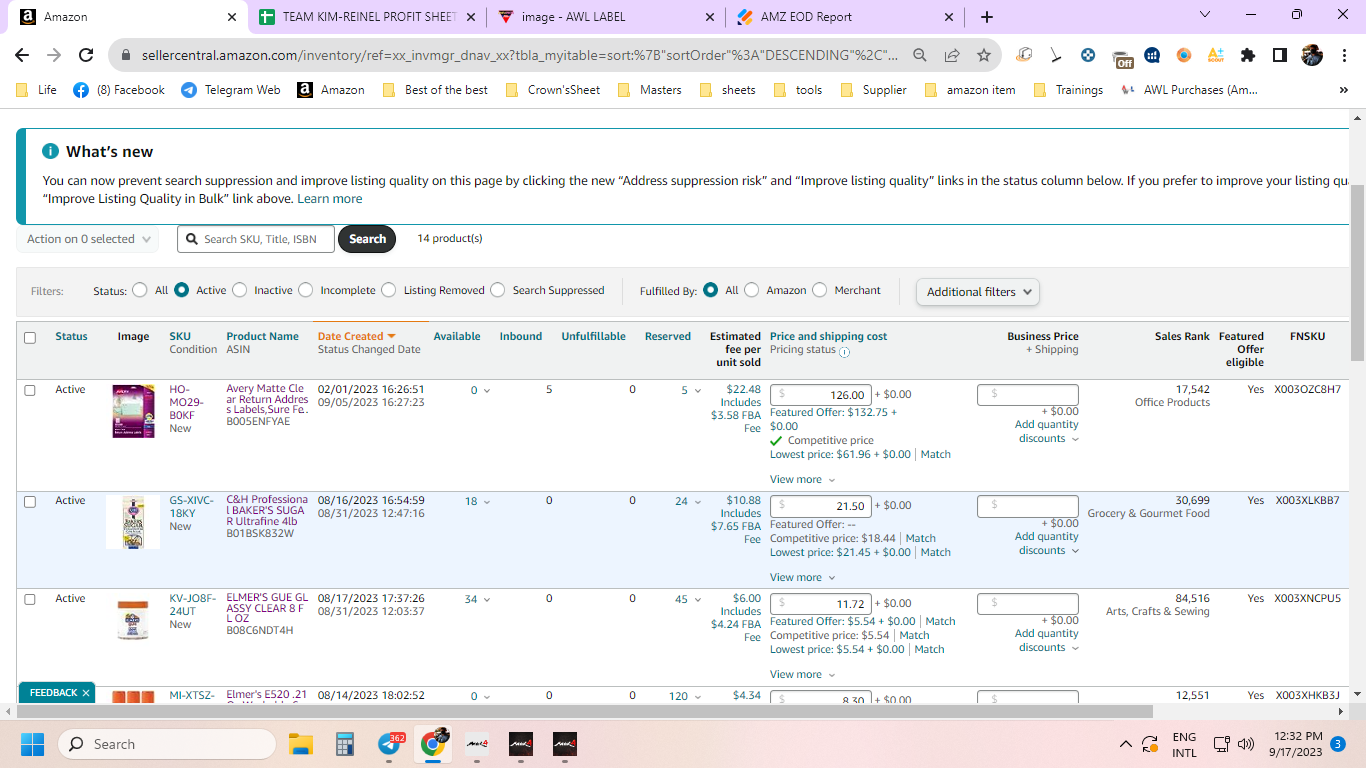Sort the table by Date Created column
Image resolution: width=1366 pixels, height=768 pixels.
pos(356,337)
